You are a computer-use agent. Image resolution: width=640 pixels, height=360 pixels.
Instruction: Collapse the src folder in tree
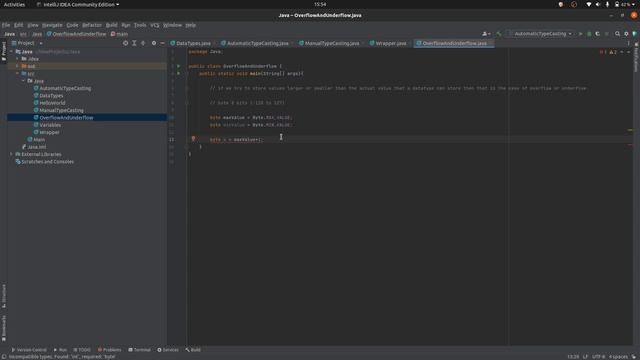pyautogui.click(x=18, y=73)
